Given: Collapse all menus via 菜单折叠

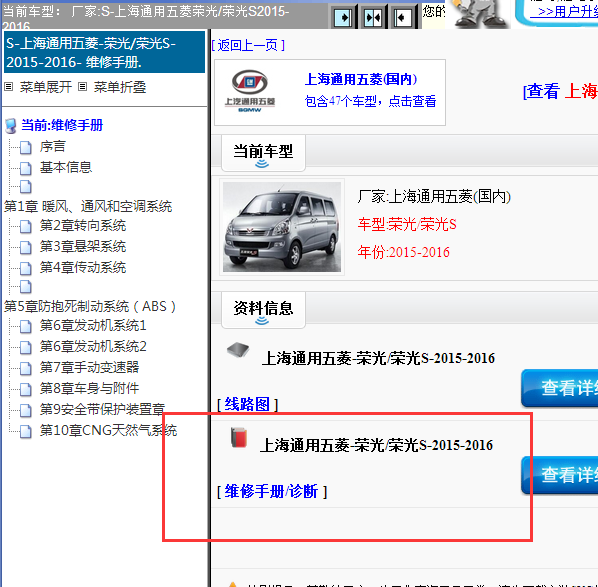Looking at the screenshot, I should click(x=120, y=87).
